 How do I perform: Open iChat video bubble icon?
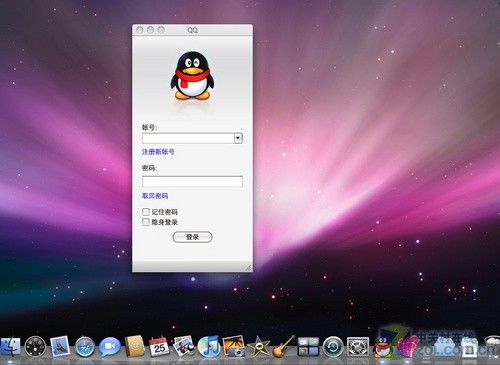[110, 347]
